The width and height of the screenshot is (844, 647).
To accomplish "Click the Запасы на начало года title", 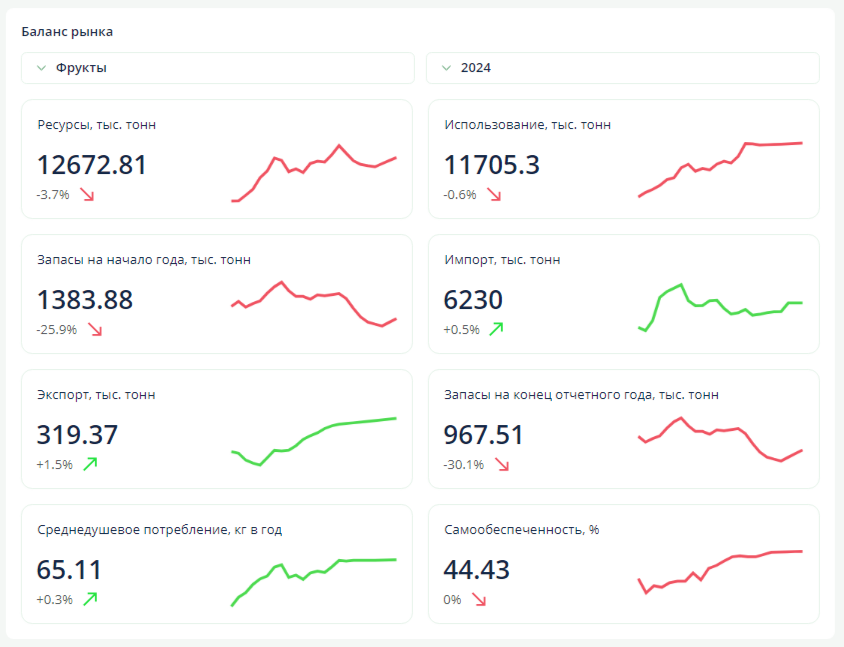I will 144,260.
